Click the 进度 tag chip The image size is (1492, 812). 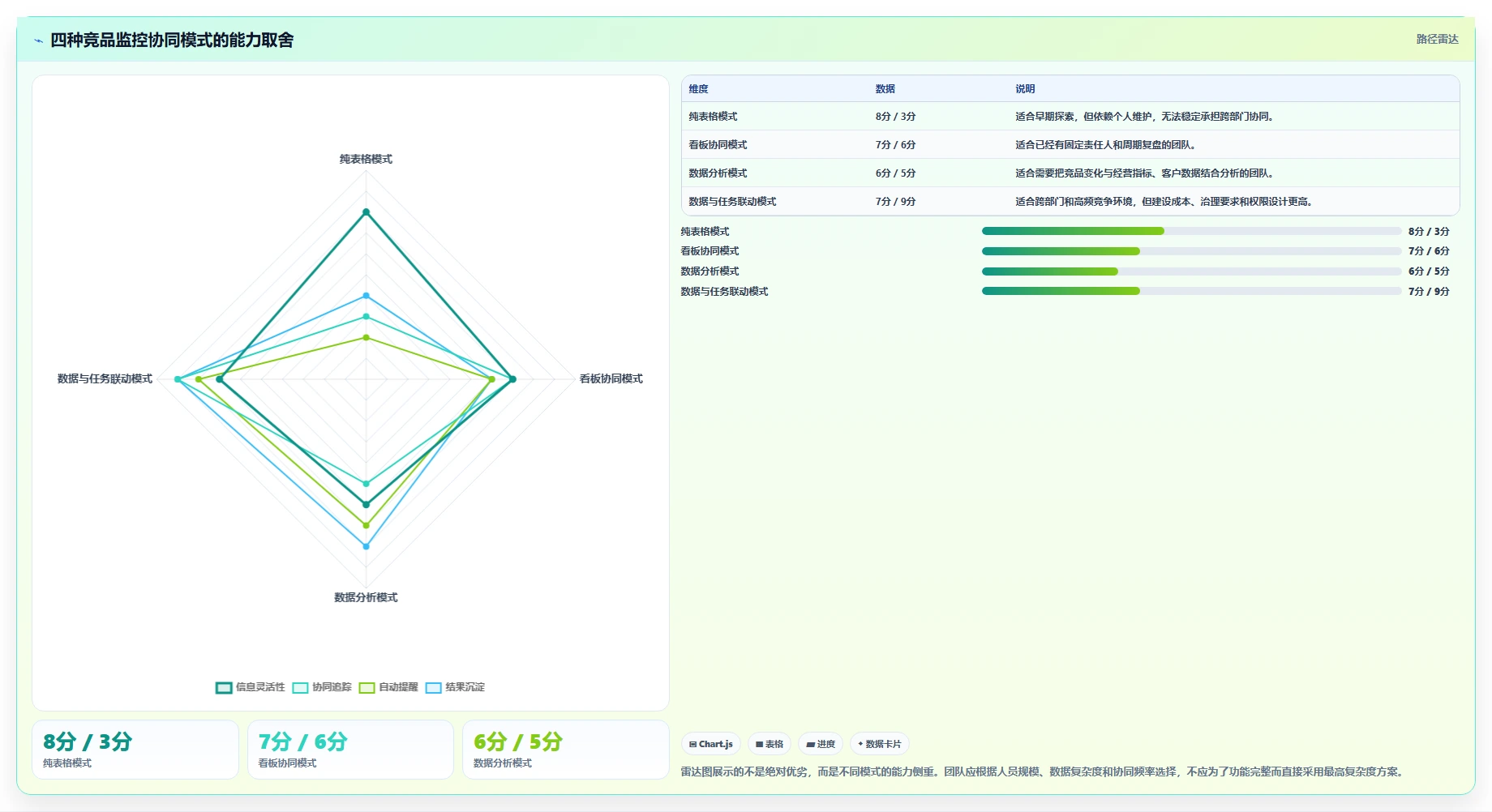pos(821,744)
